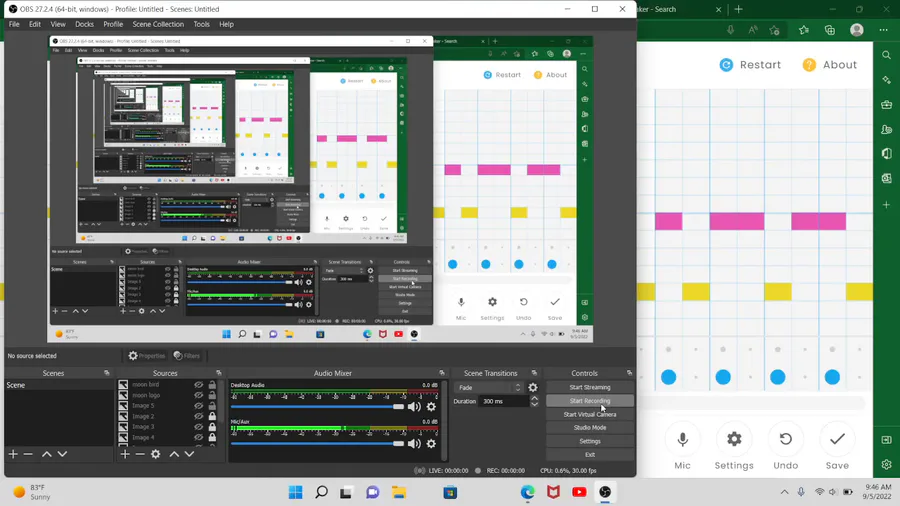Click Start Recording button
Viewport: 900px width, 506px height.
point(589,400)
